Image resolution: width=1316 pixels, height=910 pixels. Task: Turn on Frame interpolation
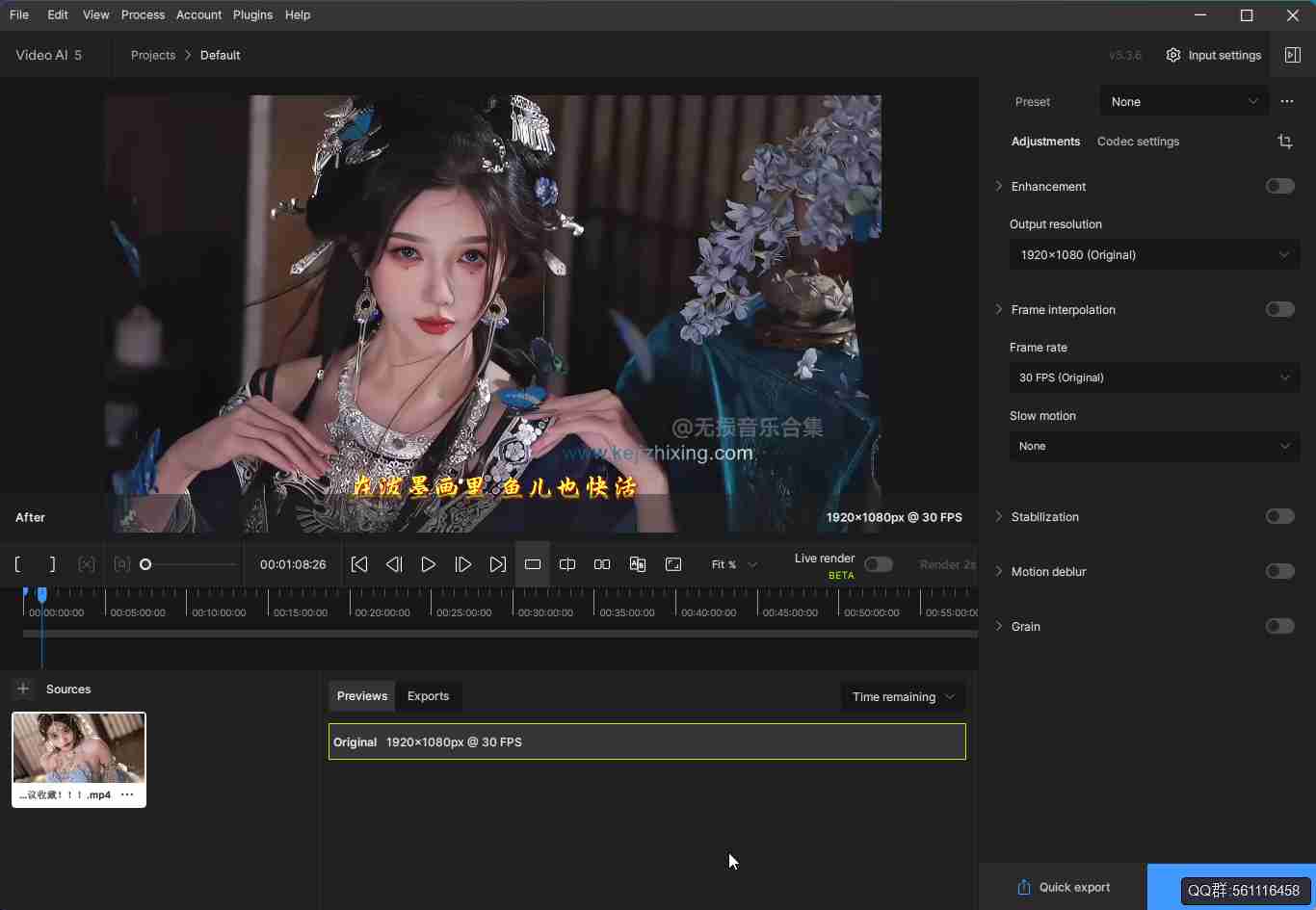[1279, 309]
